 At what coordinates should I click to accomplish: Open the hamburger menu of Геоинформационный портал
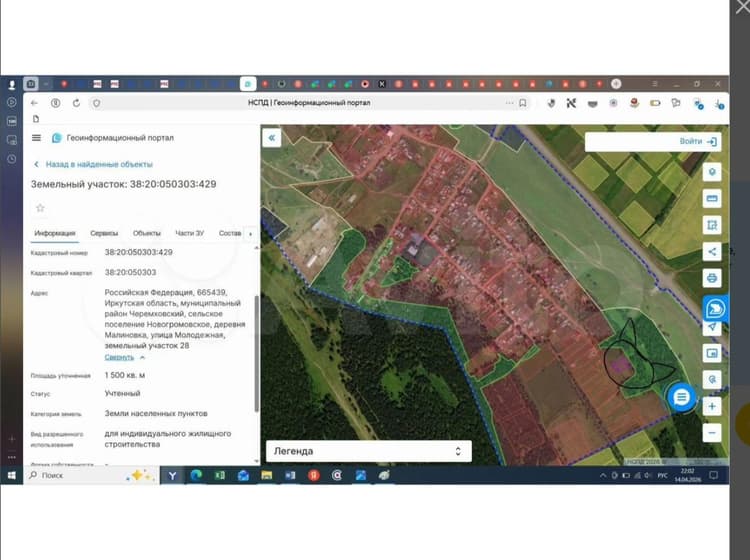pyautogui.click(x=36, y=138)
